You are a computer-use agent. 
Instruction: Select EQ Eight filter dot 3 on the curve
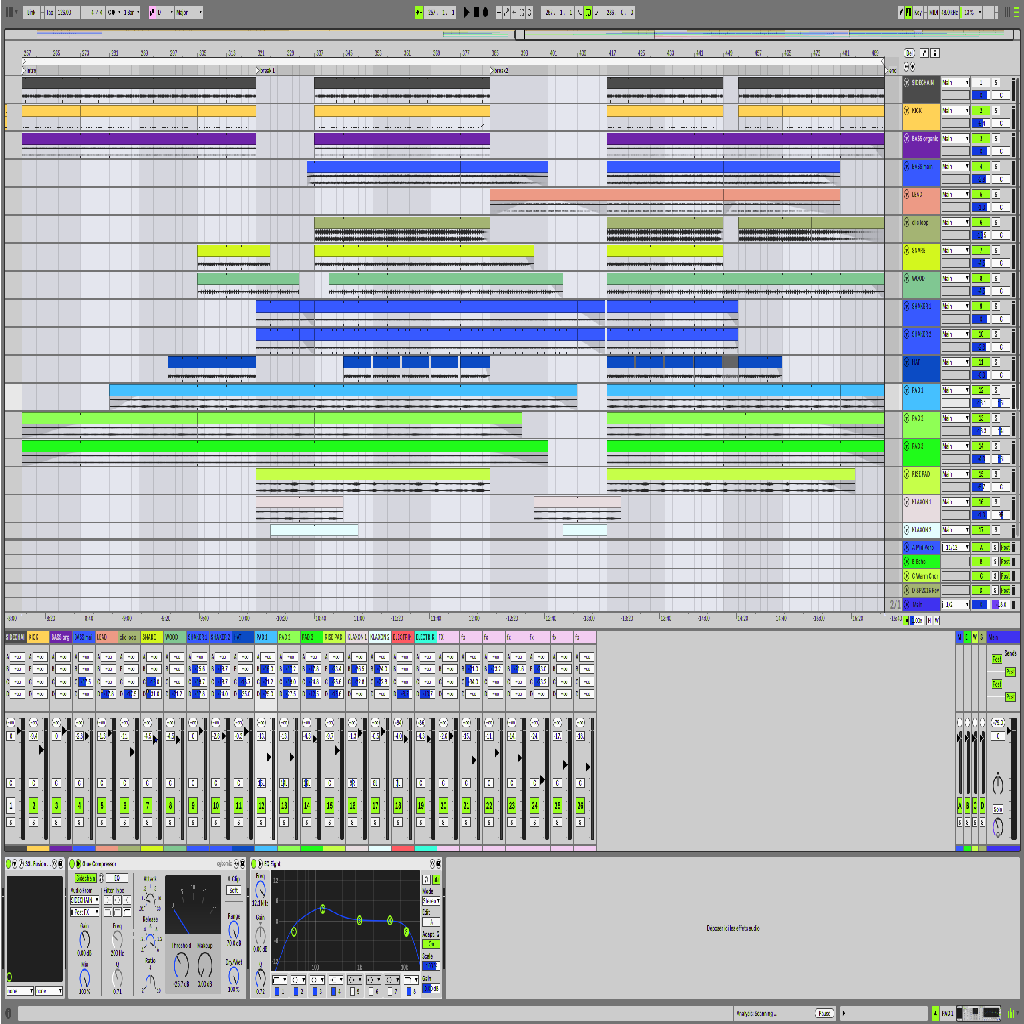[359, 920]
